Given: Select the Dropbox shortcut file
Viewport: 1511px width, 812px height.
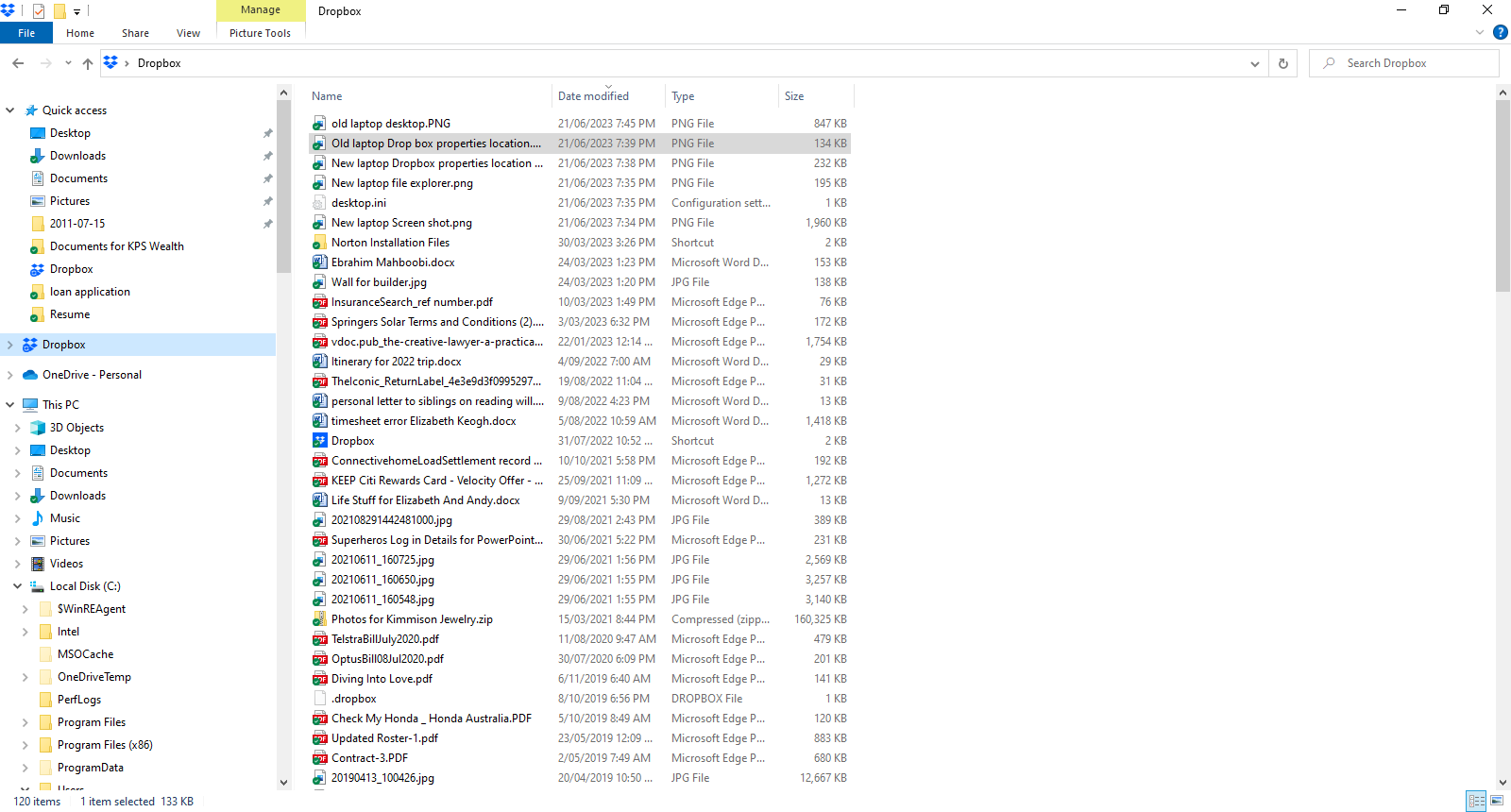Looking at the screenshot, I should click(353, 441).
